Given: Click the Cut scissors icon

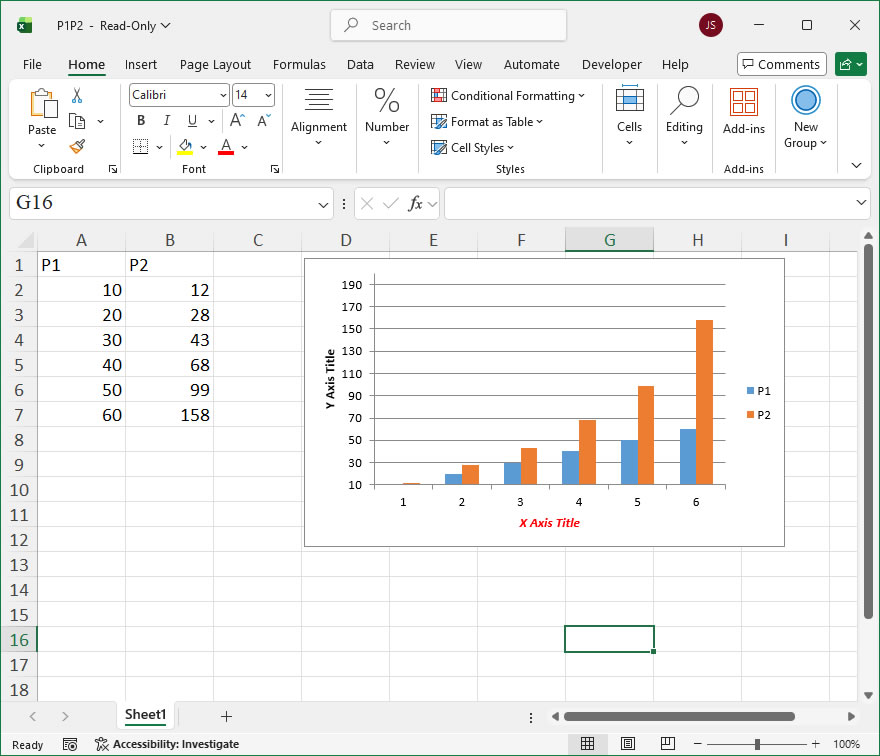Looking at the screenshot, I should click(77, 96).
